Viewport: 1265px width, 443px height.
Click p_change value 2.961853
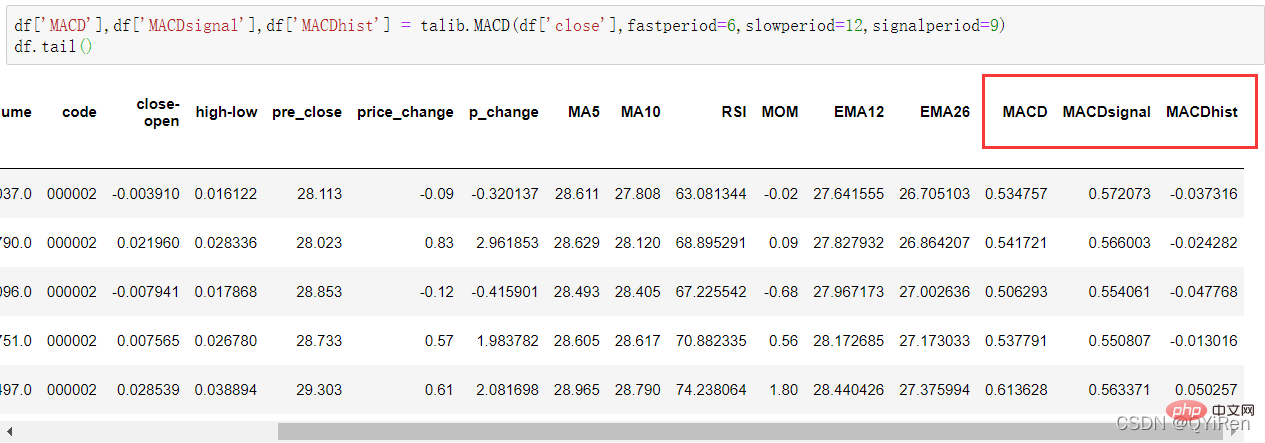507,243
